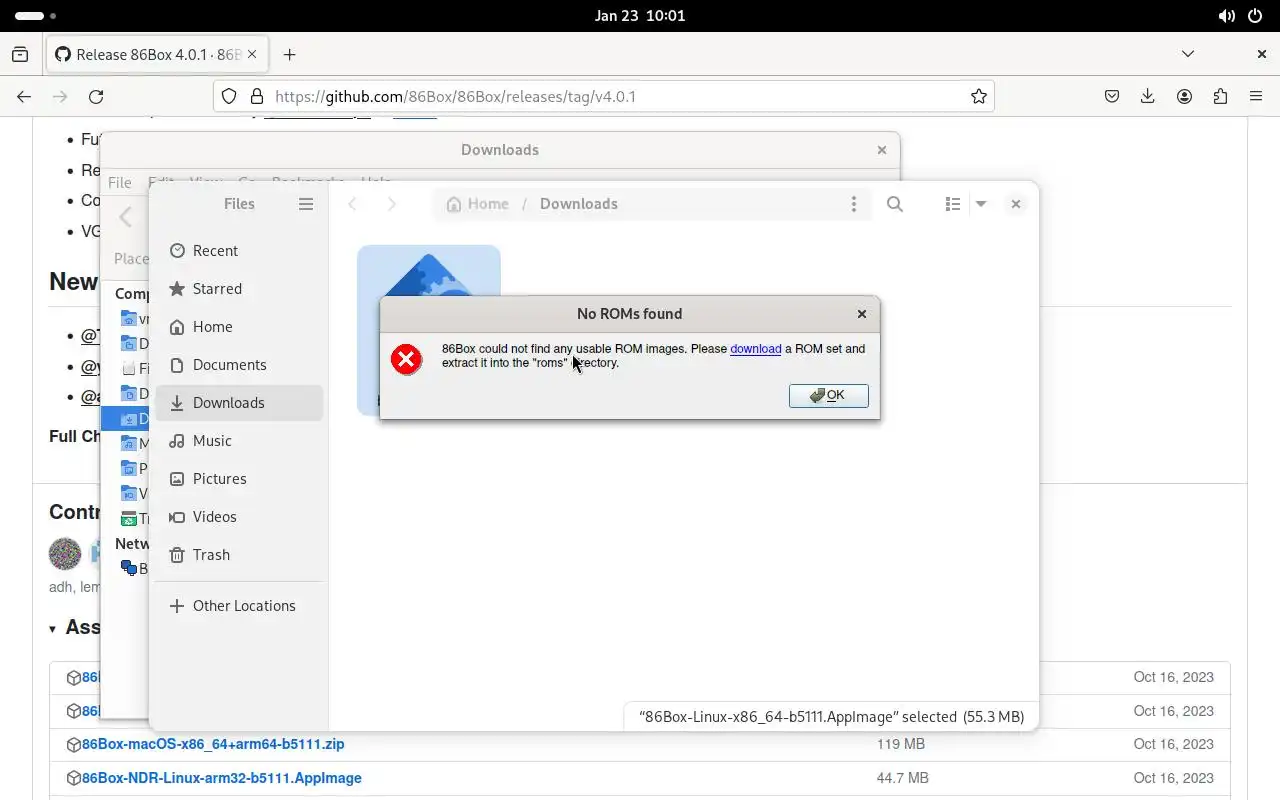Open a new browser tab
Viewport: 1280px width, 800px height.
click(x=289, y=55)
